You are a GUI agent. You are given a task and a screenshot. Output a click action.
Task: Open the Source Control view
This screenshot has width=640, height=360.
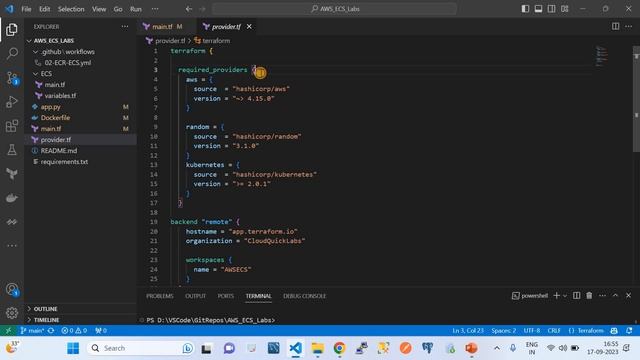click(12, 78)
